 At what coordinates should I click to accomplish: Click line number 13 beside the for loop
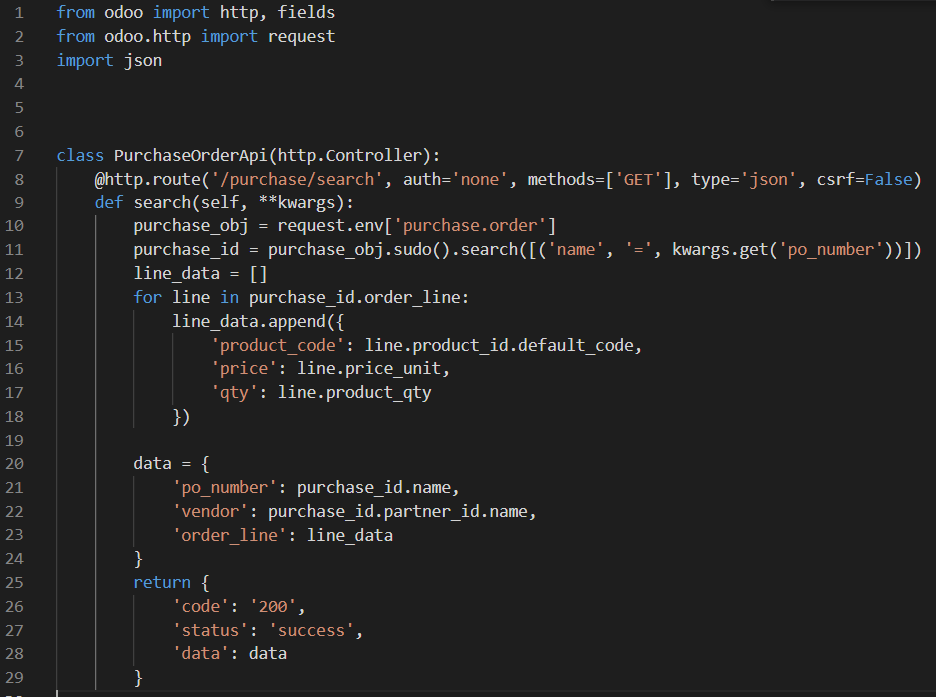(18, 296)
